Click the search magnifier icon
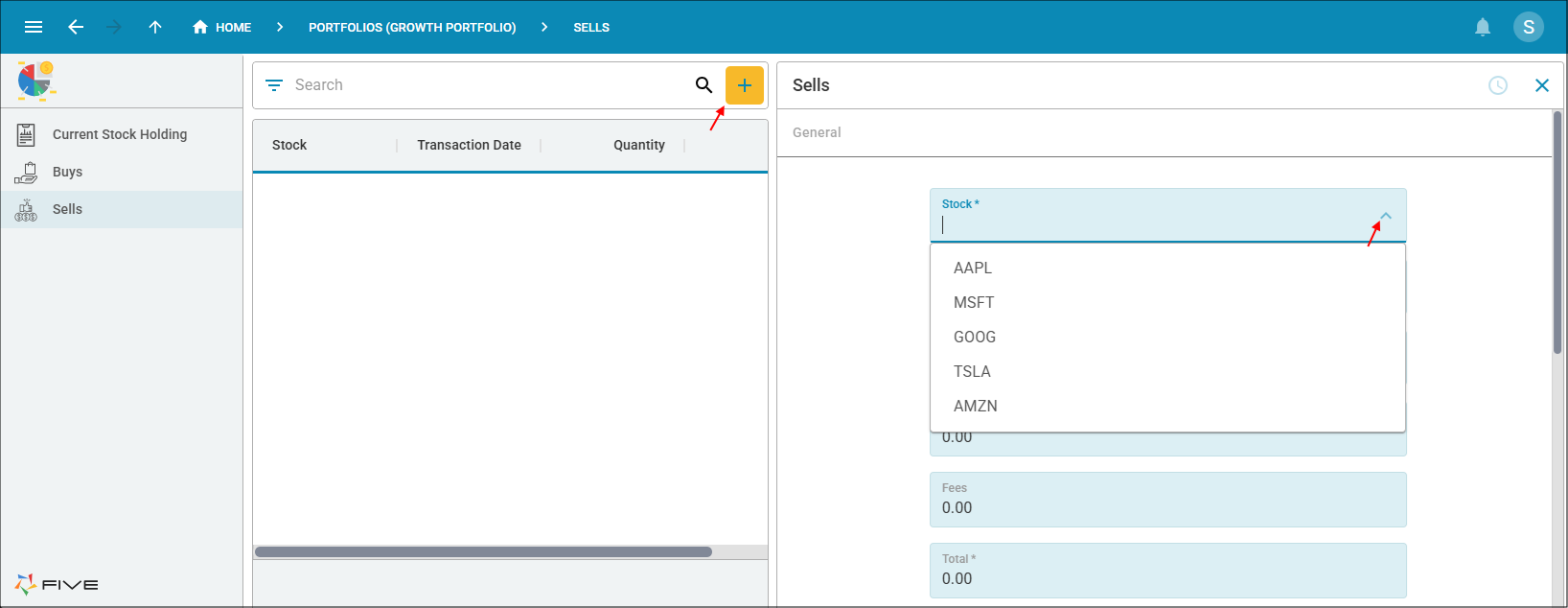Screen dimensions: 1568x608 tap(703, 85)
